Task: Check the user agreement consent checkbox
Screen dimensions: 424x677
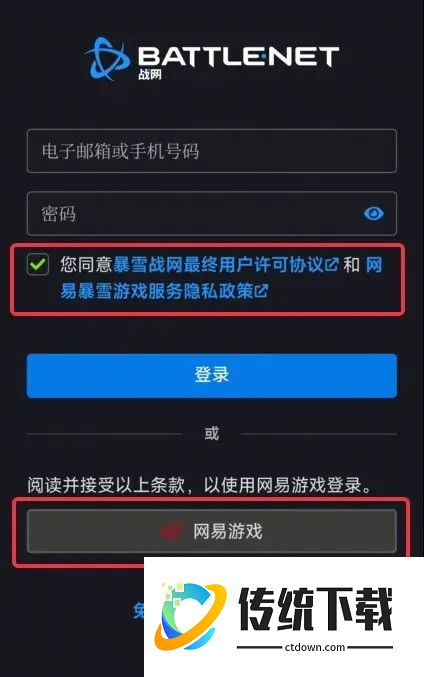Action: tap(38, 264)
